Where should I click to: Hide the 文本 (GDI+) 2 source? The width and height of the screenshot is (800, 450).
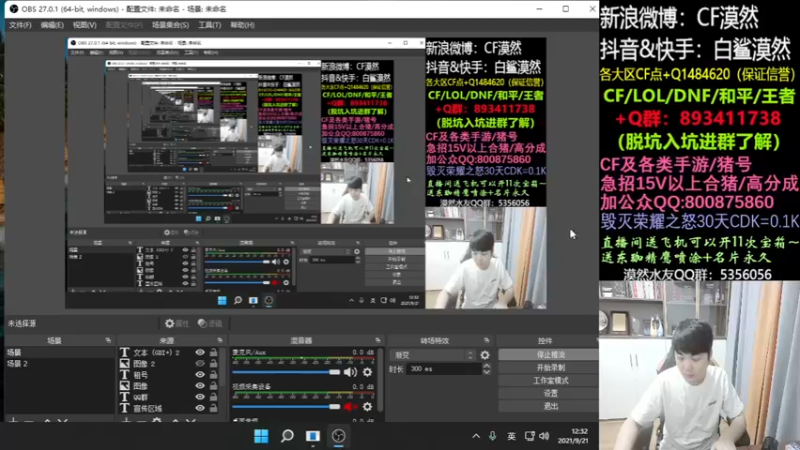200,353
